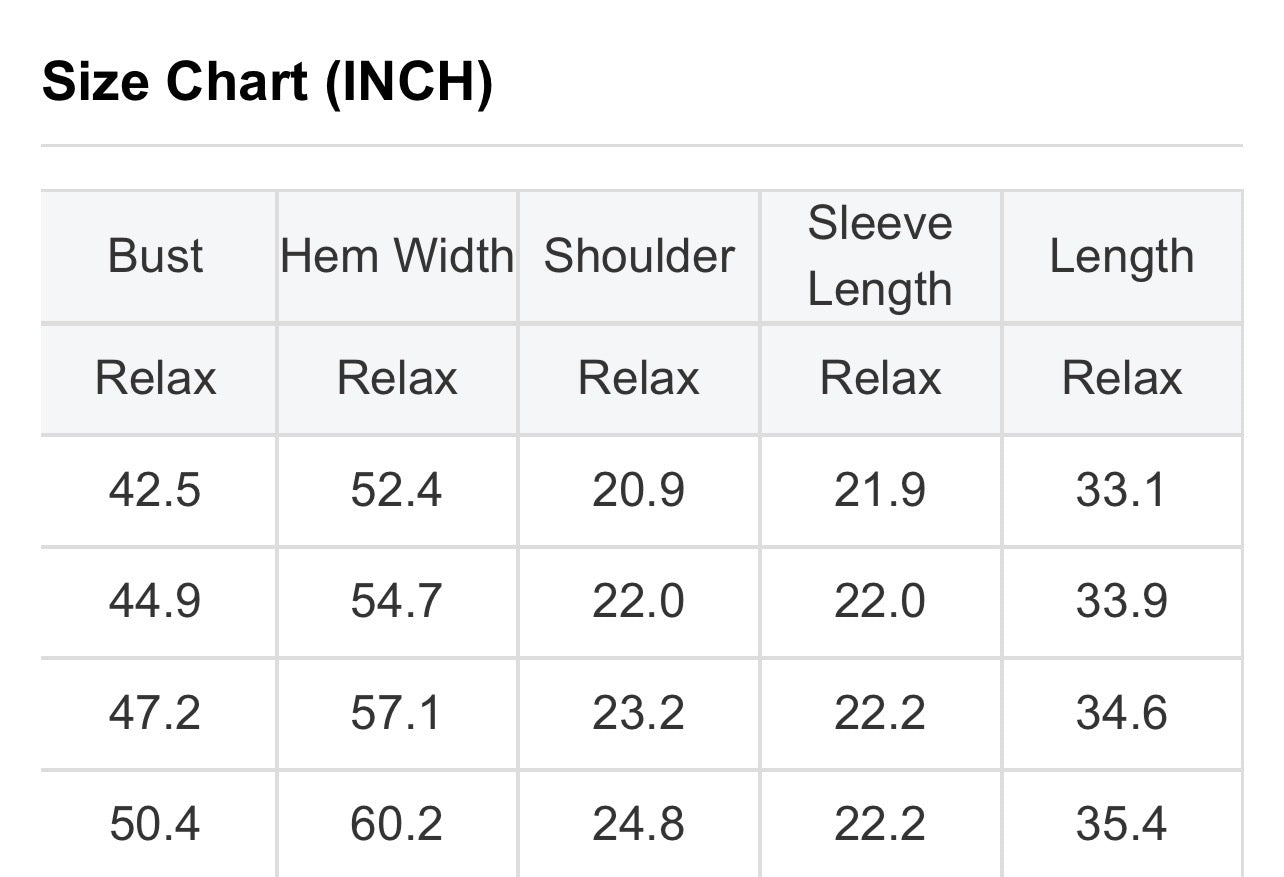Select the Hem Width column header
Image resolution: width=1284 pixels, height=877 pixels.
click(397, 256)
